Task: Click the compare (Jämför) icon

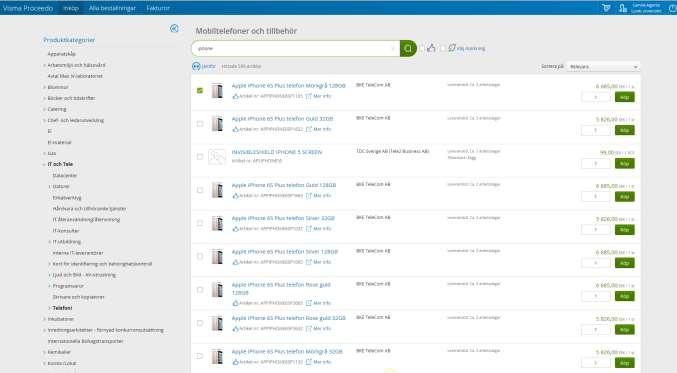Action: [x=196, y=66]
